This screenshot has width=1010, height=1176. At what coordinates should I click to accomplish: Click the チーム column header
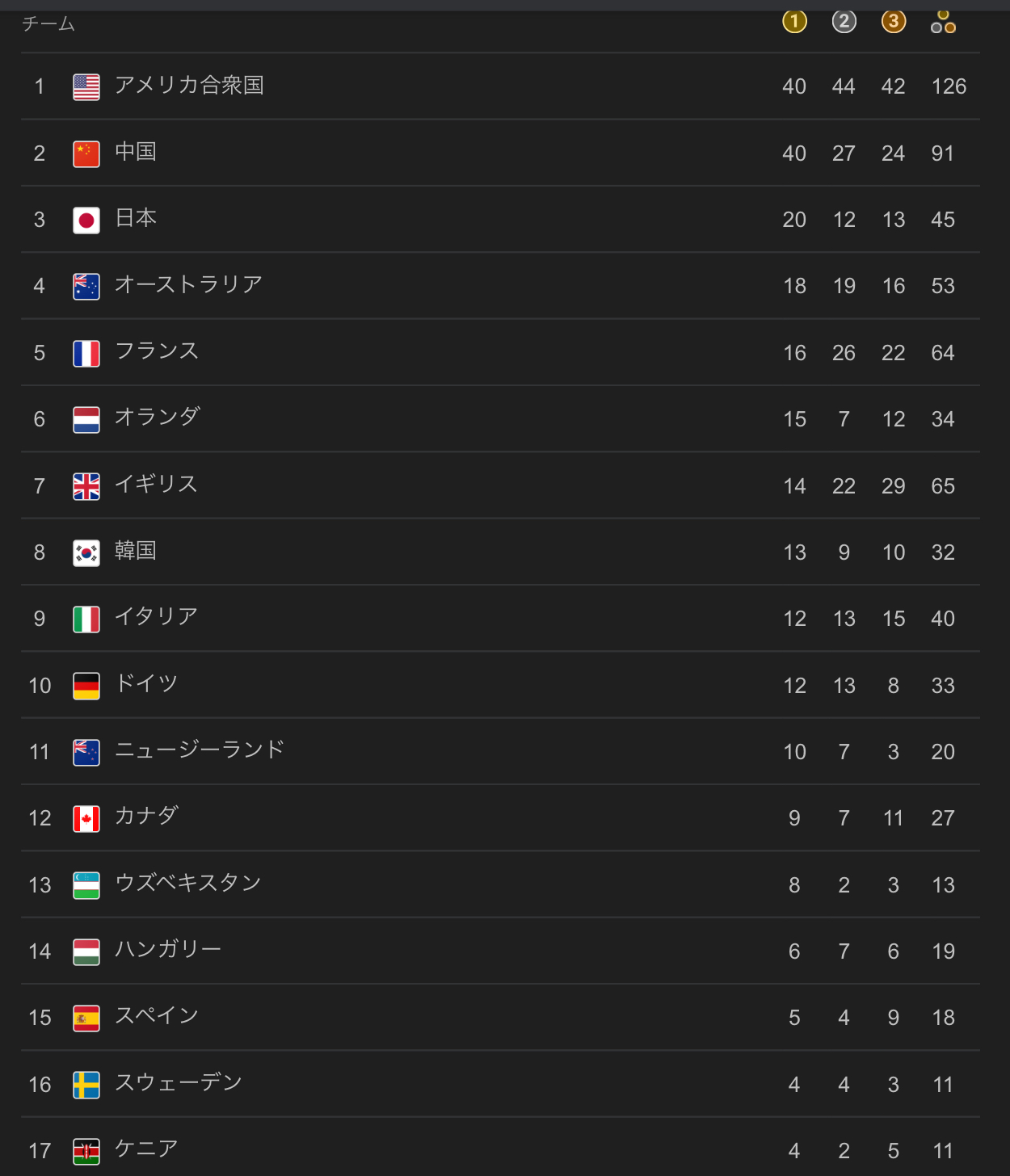(48, 24)
